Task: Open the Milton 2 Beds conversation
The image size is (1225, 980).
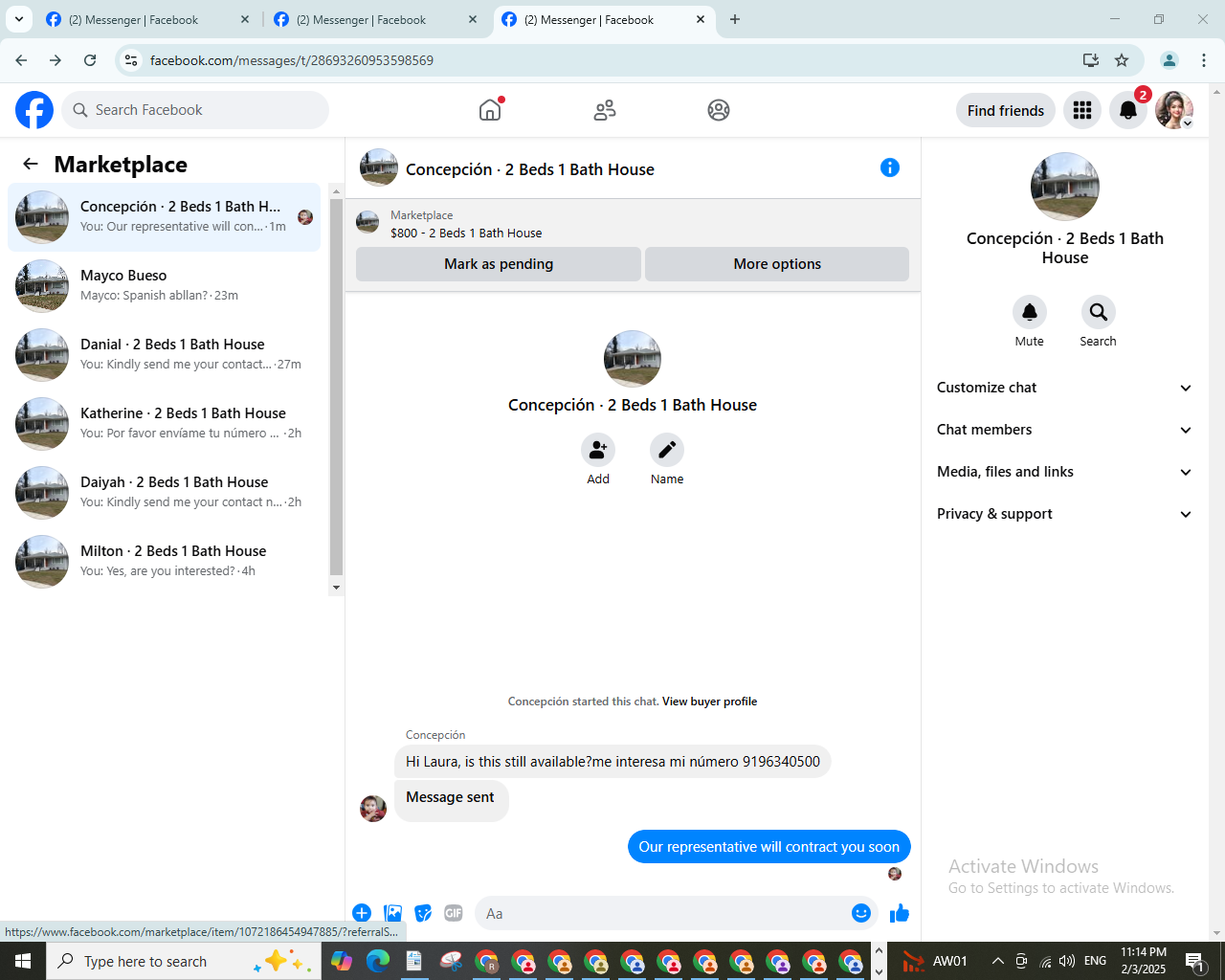Action: (164, 562)
